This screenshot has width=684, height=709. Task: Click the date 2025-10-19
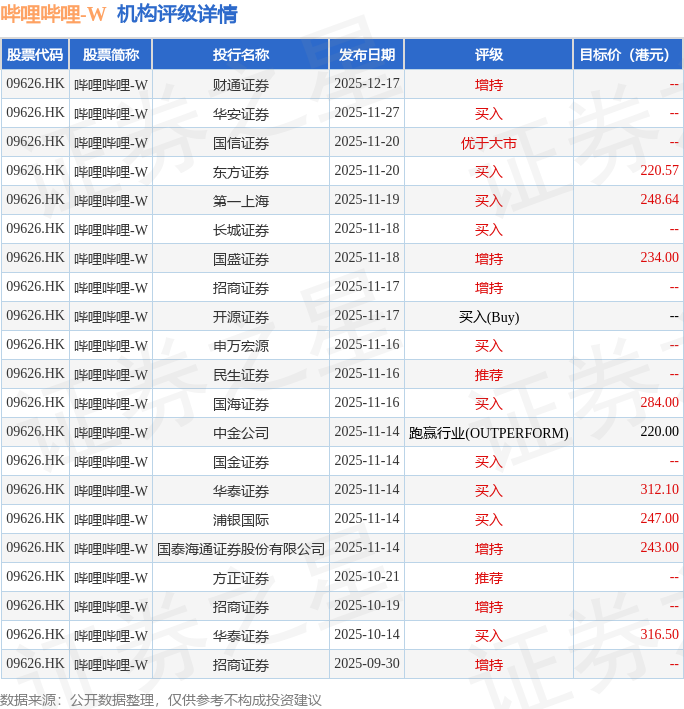pyautogui.click(x=367, y=605)
